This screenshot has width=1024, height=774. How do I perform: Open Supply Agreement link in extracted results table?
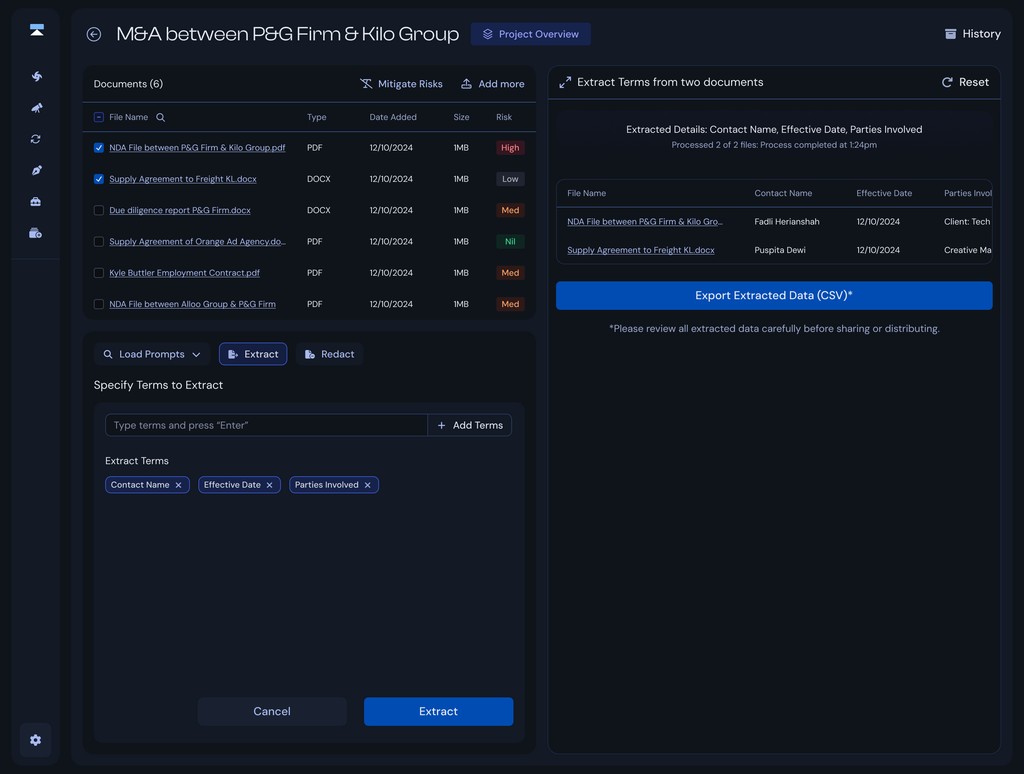tap(641, 250)
